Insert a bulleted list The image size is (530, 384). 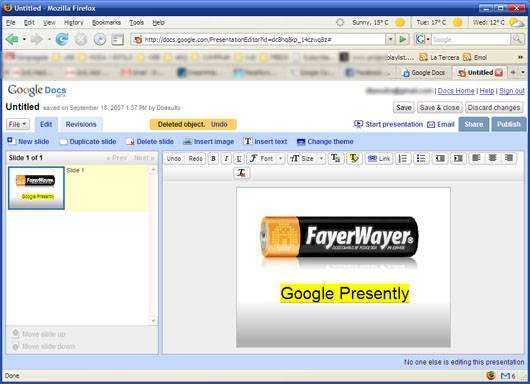click(421, 159)
